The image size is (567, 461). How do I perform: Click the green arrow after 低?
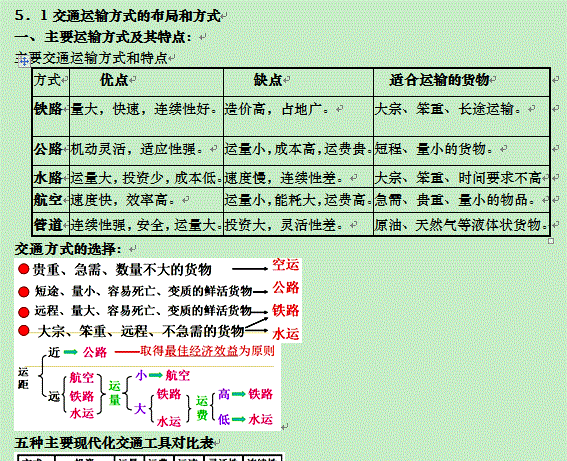pyautogui.click(x=239, y=419)
